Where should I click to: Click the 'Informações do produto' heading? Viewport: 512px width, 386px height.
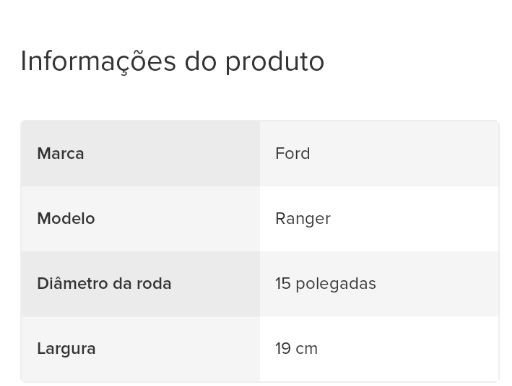172,62
